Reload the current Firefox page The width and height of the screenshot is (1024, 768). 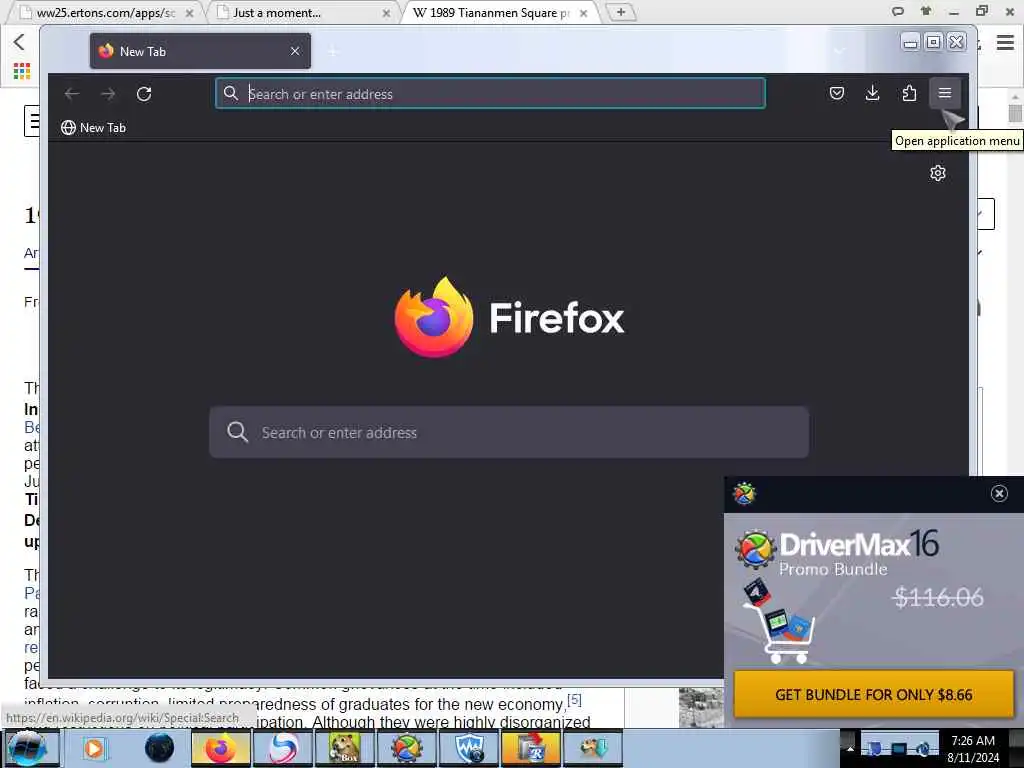tap(144, 94)
